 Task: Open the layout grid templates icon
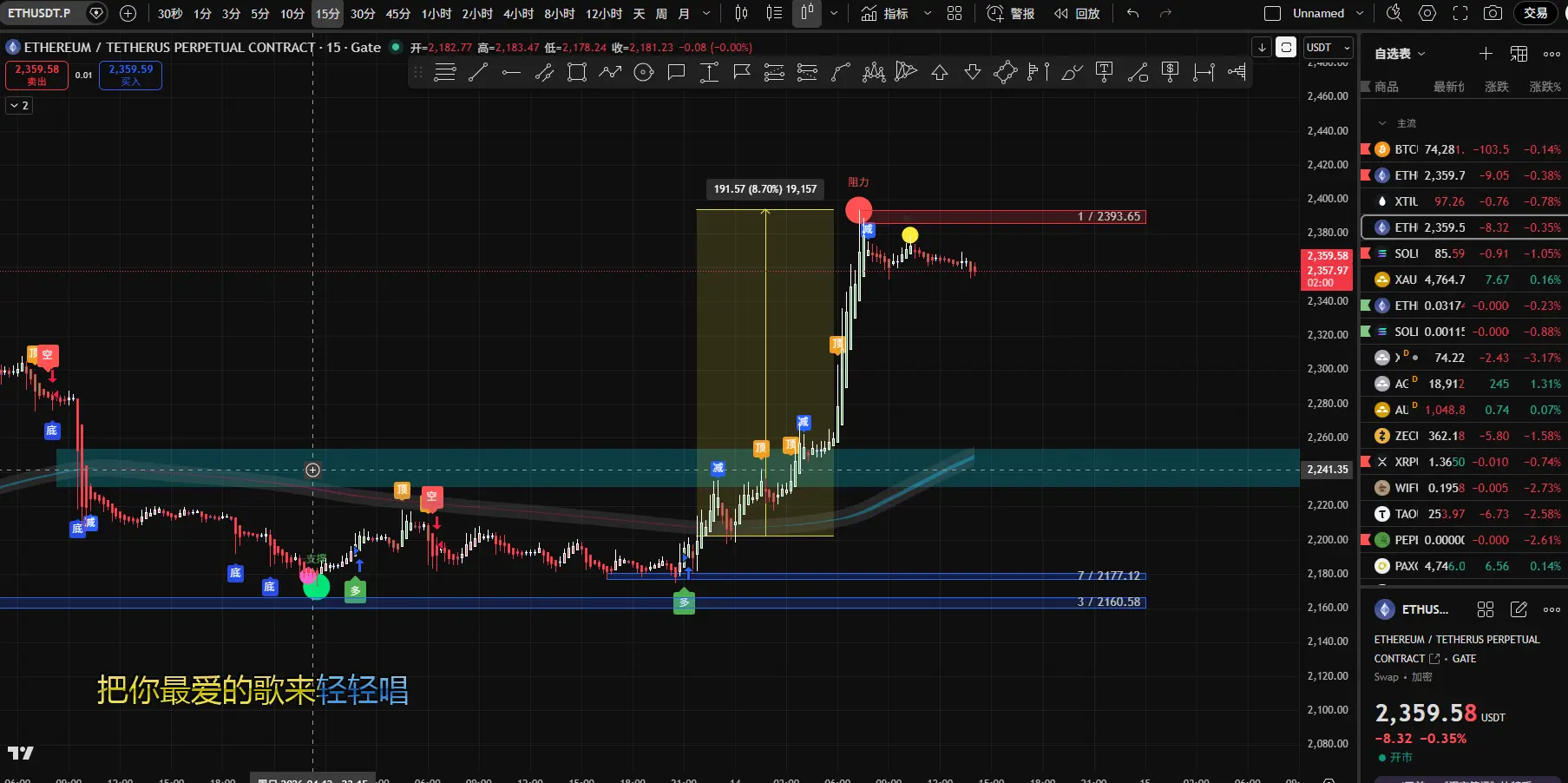955,13
